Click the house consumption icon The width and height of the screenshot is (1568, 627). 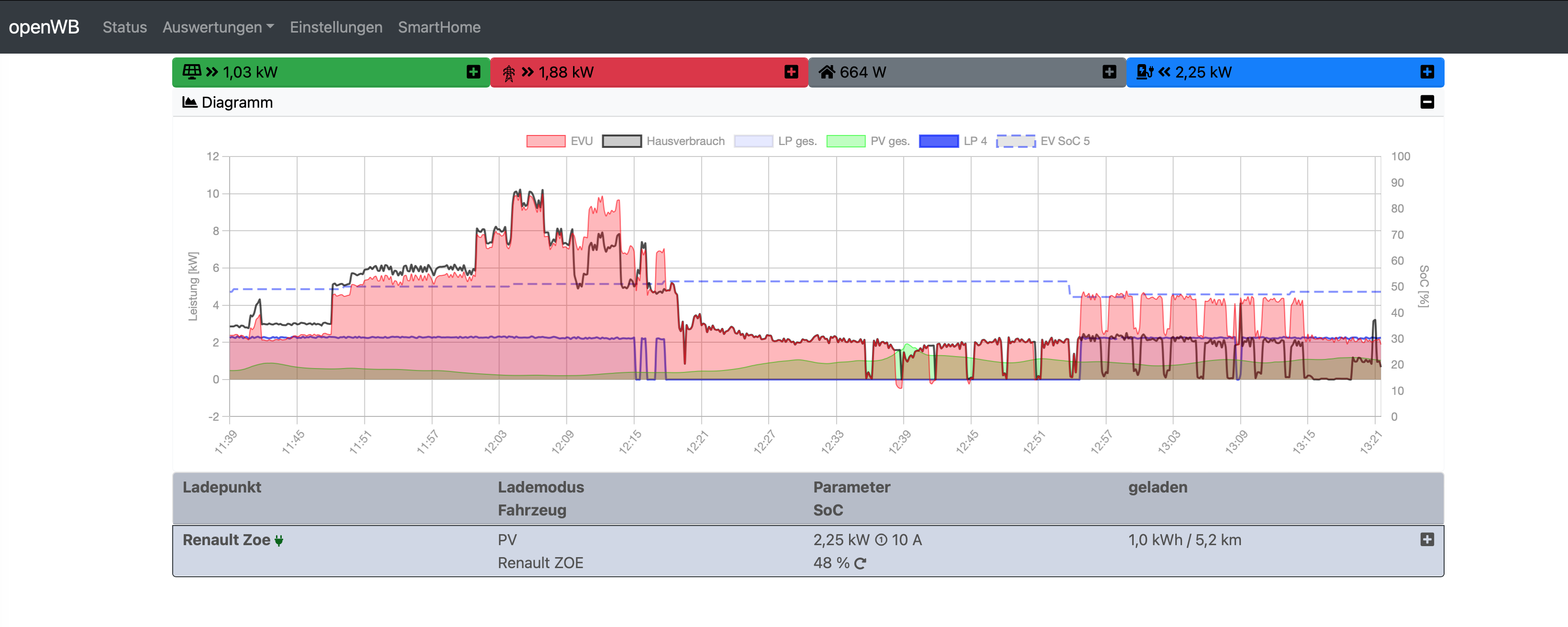tap(826, 72)
